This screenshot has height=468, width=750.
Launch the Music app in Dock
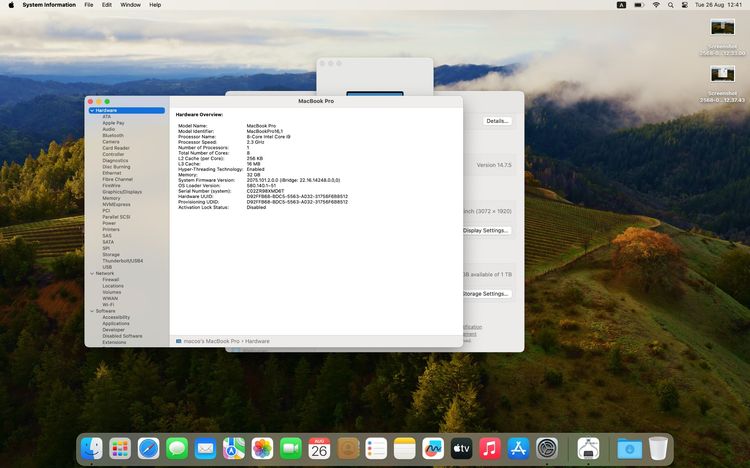[x=490, y=449]
